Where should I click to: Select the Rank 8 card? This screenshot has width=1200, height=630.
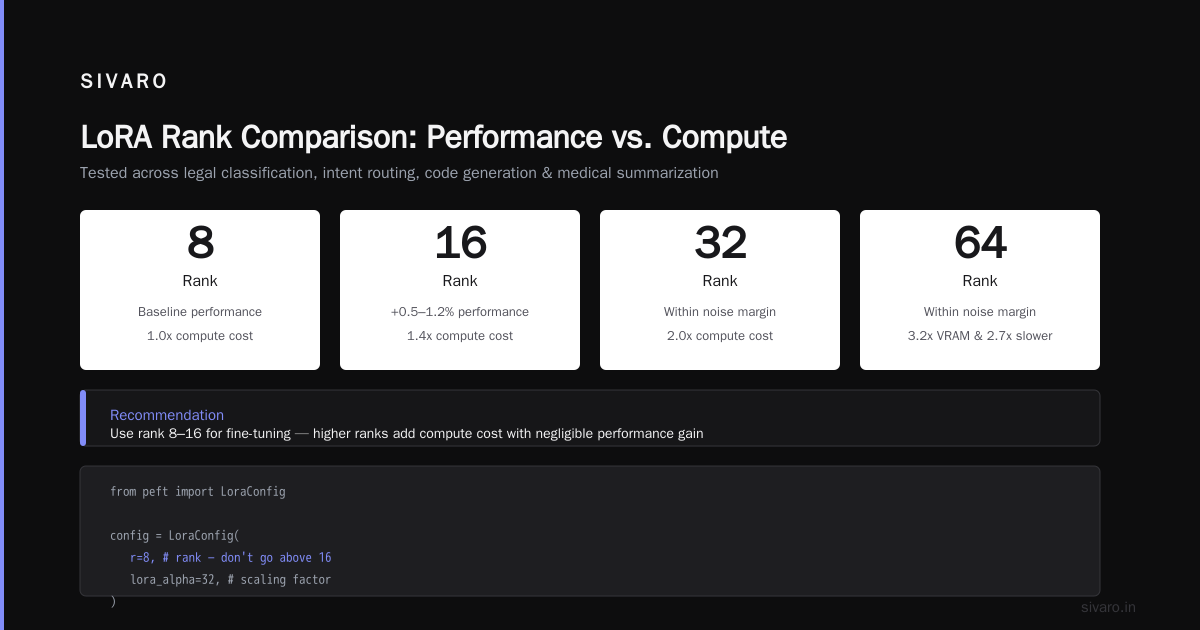200,290
